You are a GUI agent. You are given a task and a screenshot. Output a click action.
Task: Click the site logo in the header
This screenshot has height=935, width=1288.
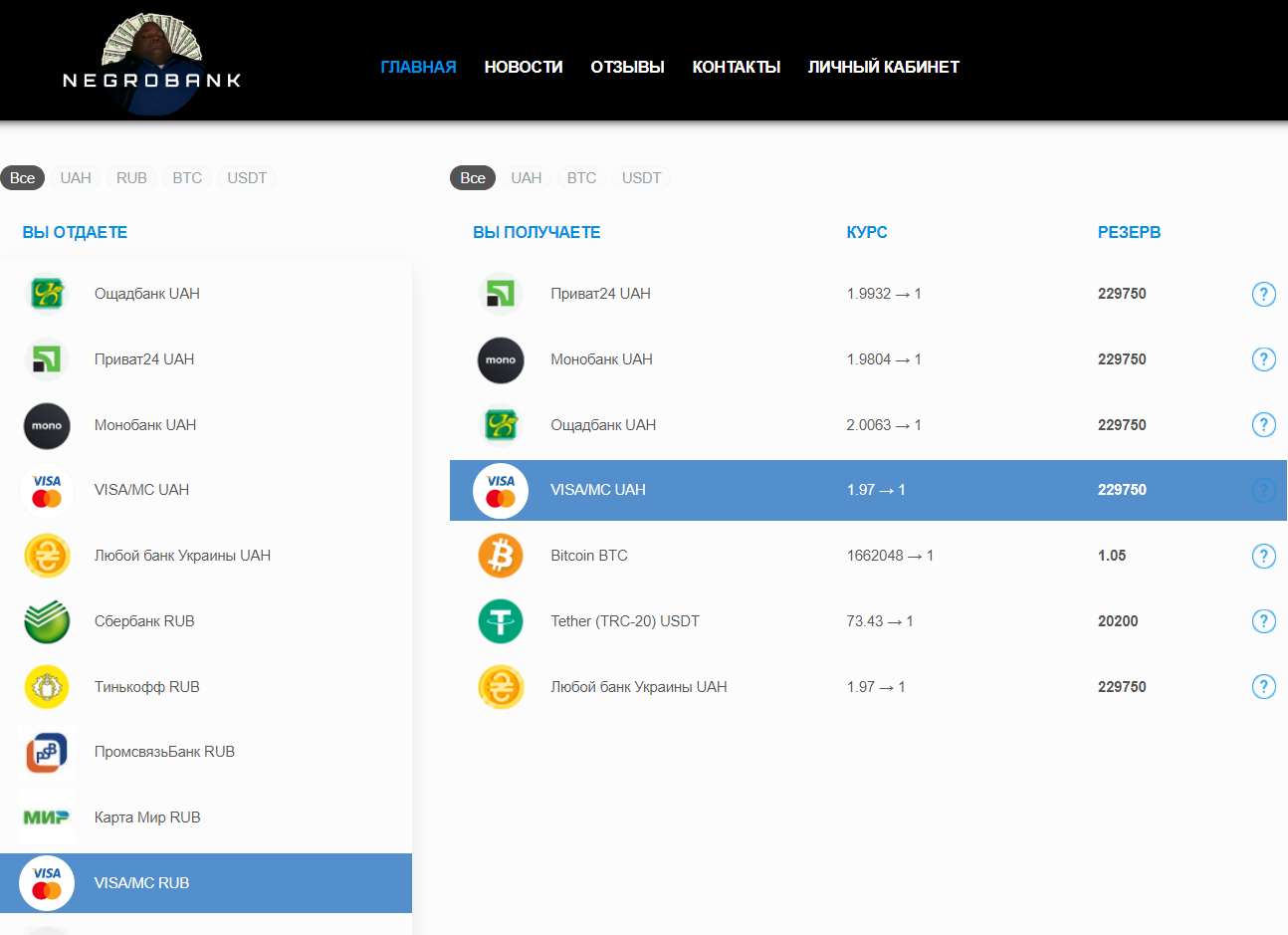coord(152,65)
